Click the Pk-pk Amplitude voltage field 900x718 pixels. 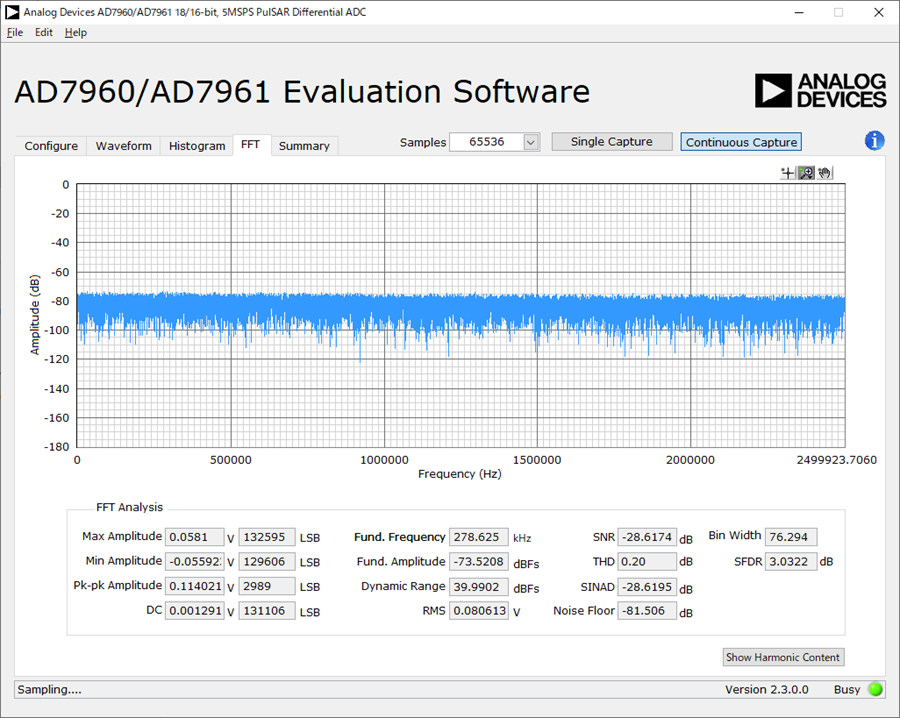point(195,586)
